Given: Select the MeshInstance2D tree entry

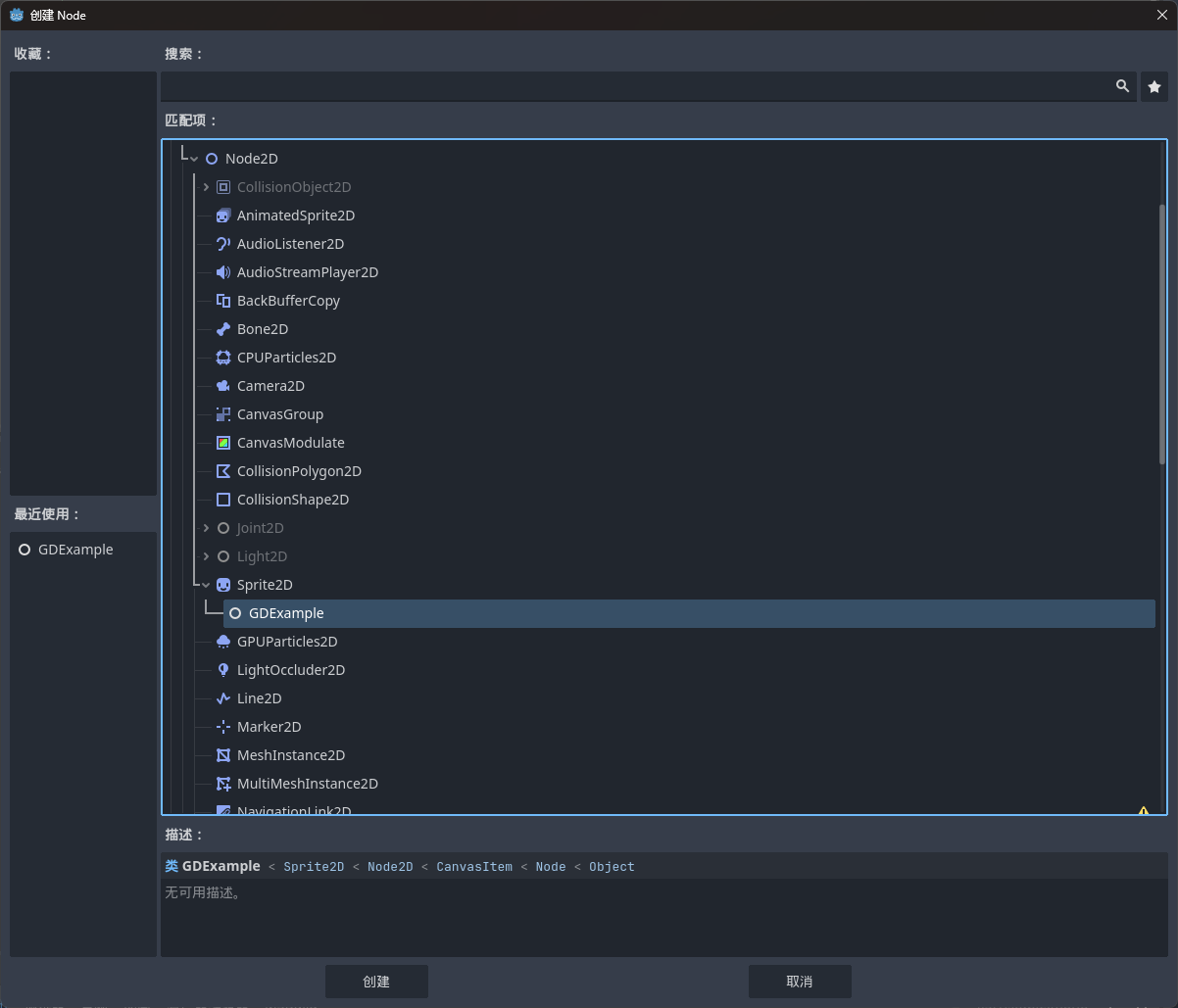Looking at the screenshot, I should (x=291, y=755).
